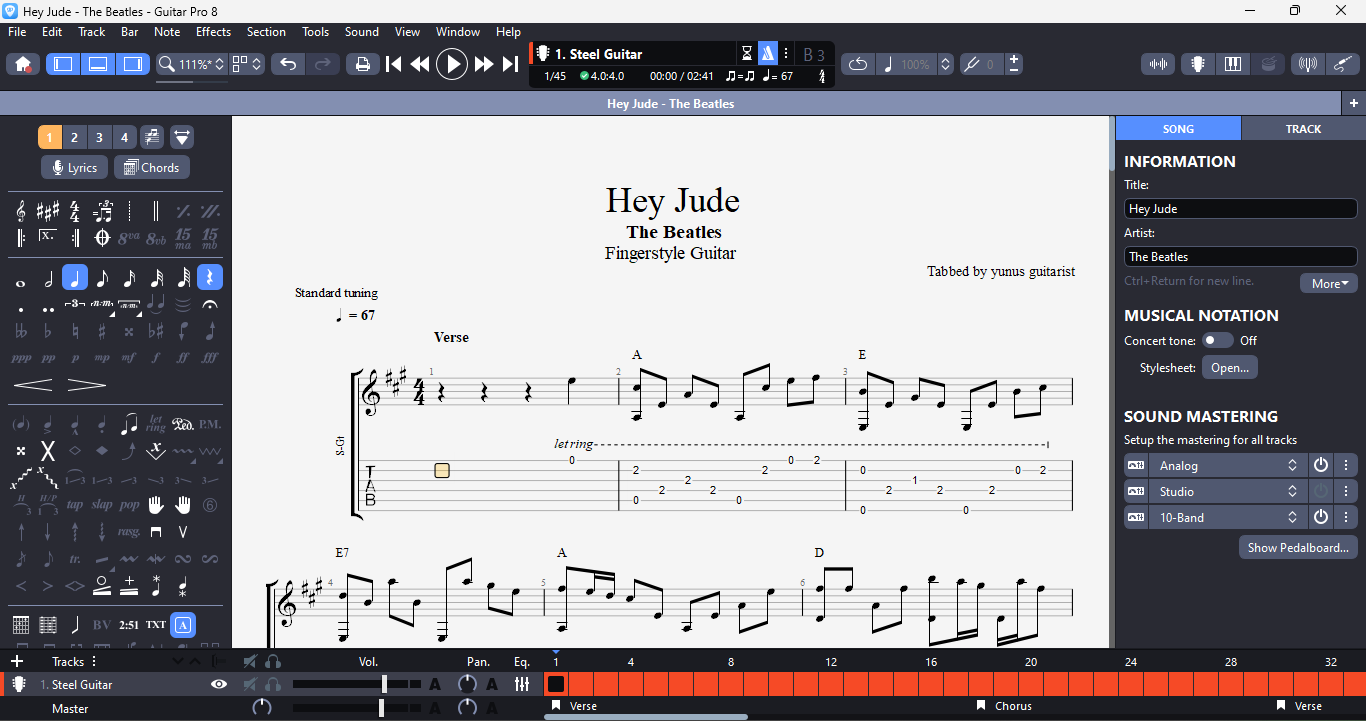The height and width of the screenshot is (721, 1366).
Task: Insert a TXT text annotation
Action: click(156, 625)
